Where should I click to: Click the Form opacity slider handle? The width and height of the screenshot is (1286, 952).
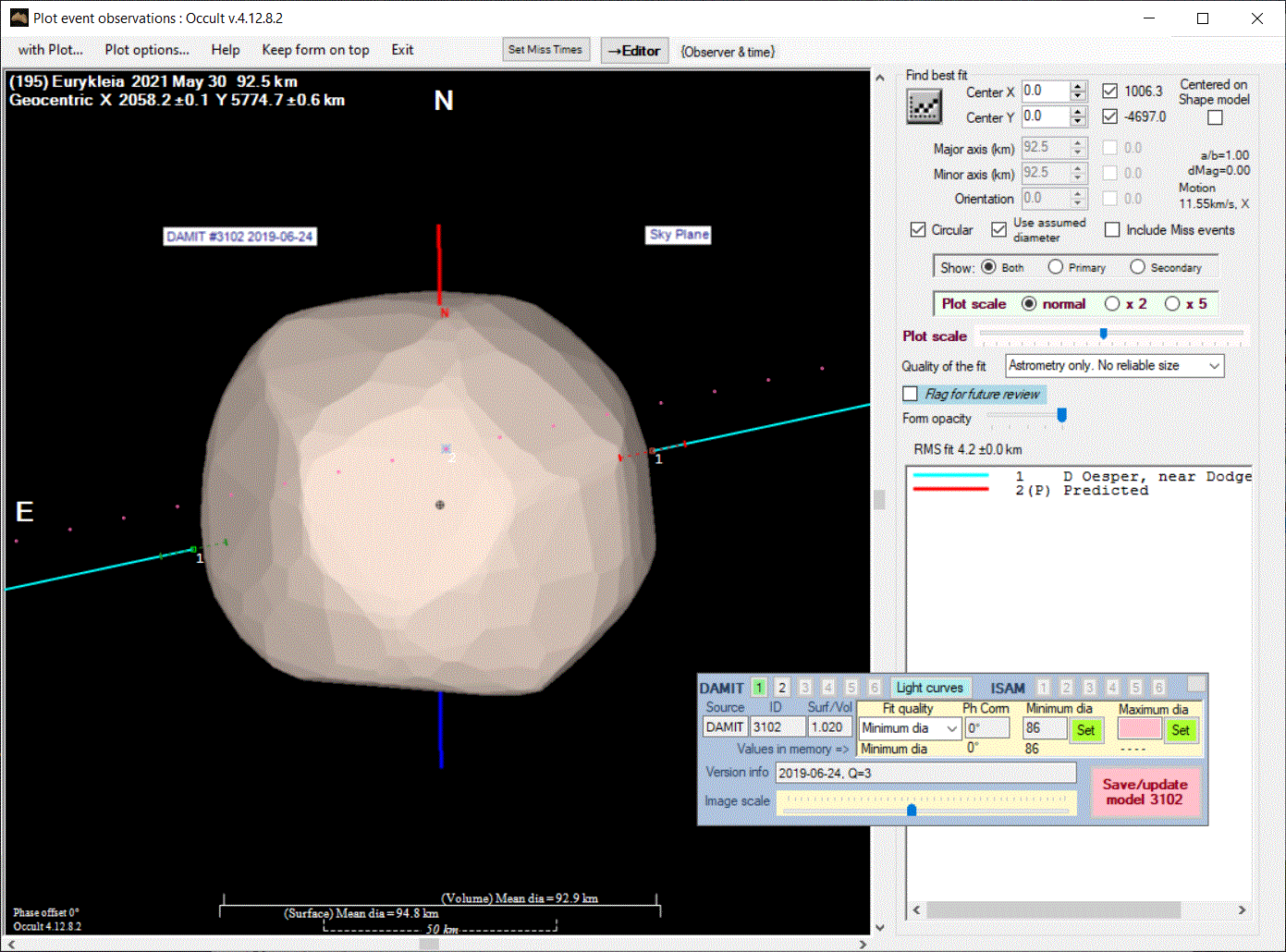pyautogui.click(x=1061, y=417)
